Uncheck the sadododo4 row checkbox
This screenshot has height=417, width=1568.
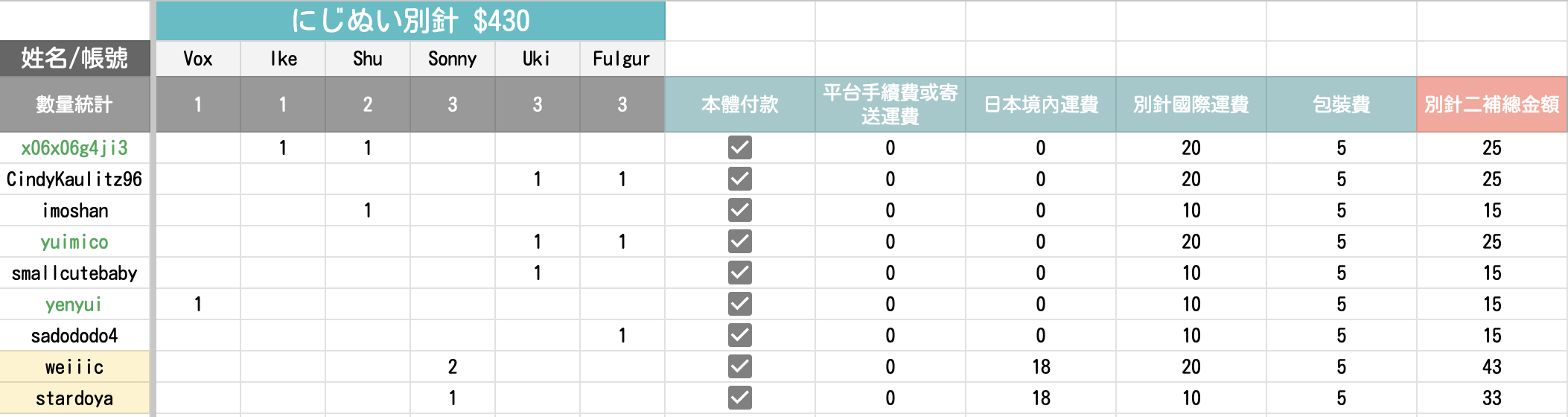coord(739,335)
